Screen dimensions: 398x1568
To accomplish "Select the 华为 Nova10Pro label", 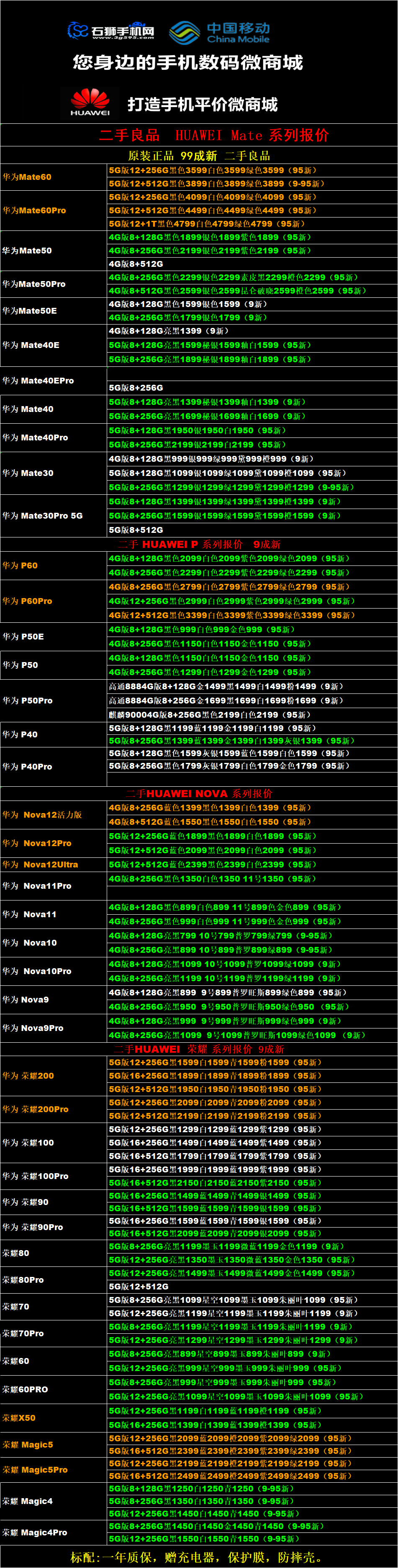I will coord(37,972).
